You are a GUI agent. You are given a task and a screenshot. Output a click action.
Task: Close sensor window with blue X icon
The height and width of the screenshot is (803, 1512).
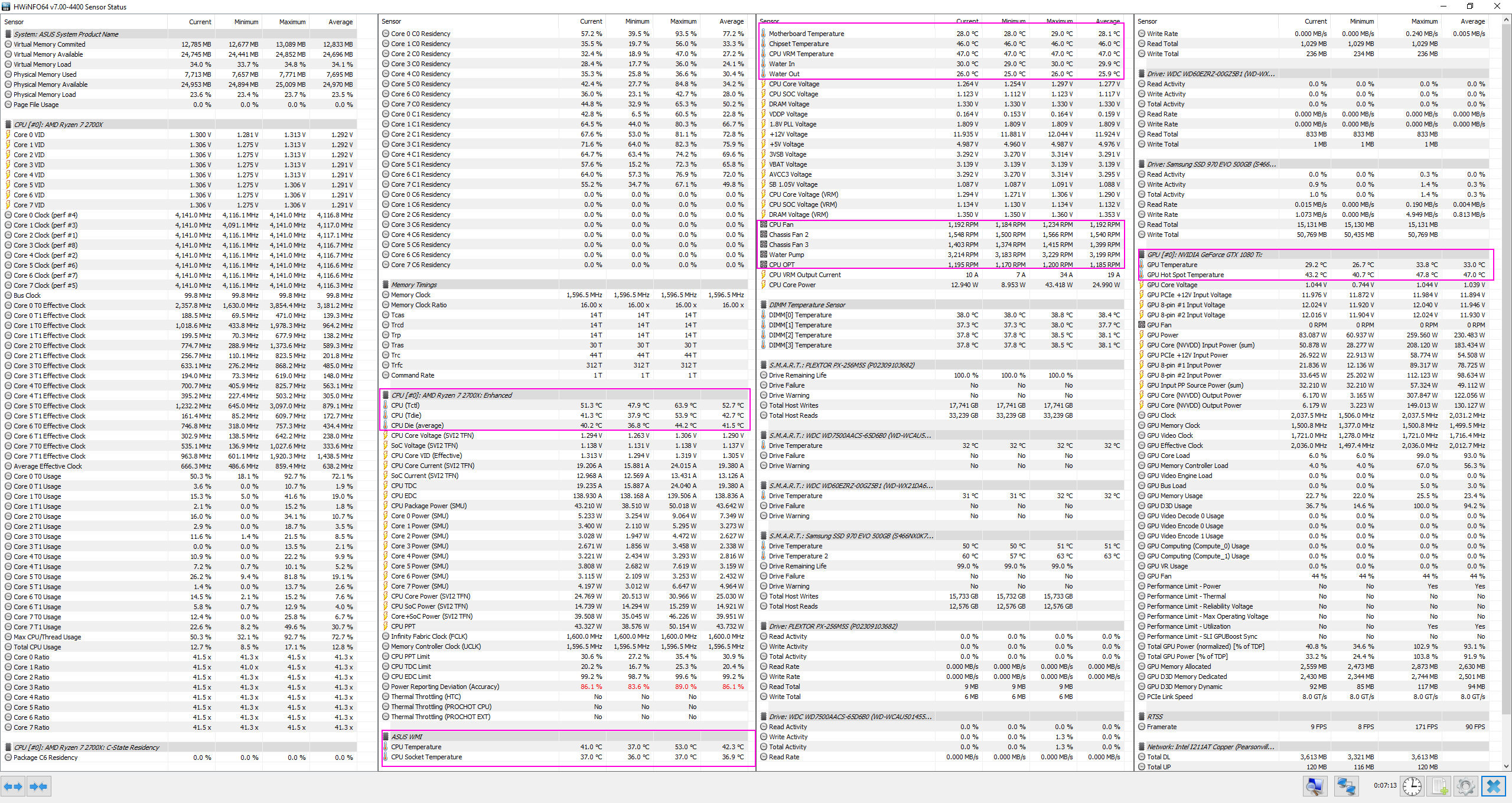pyautogui.click(x=1494, y=786)
